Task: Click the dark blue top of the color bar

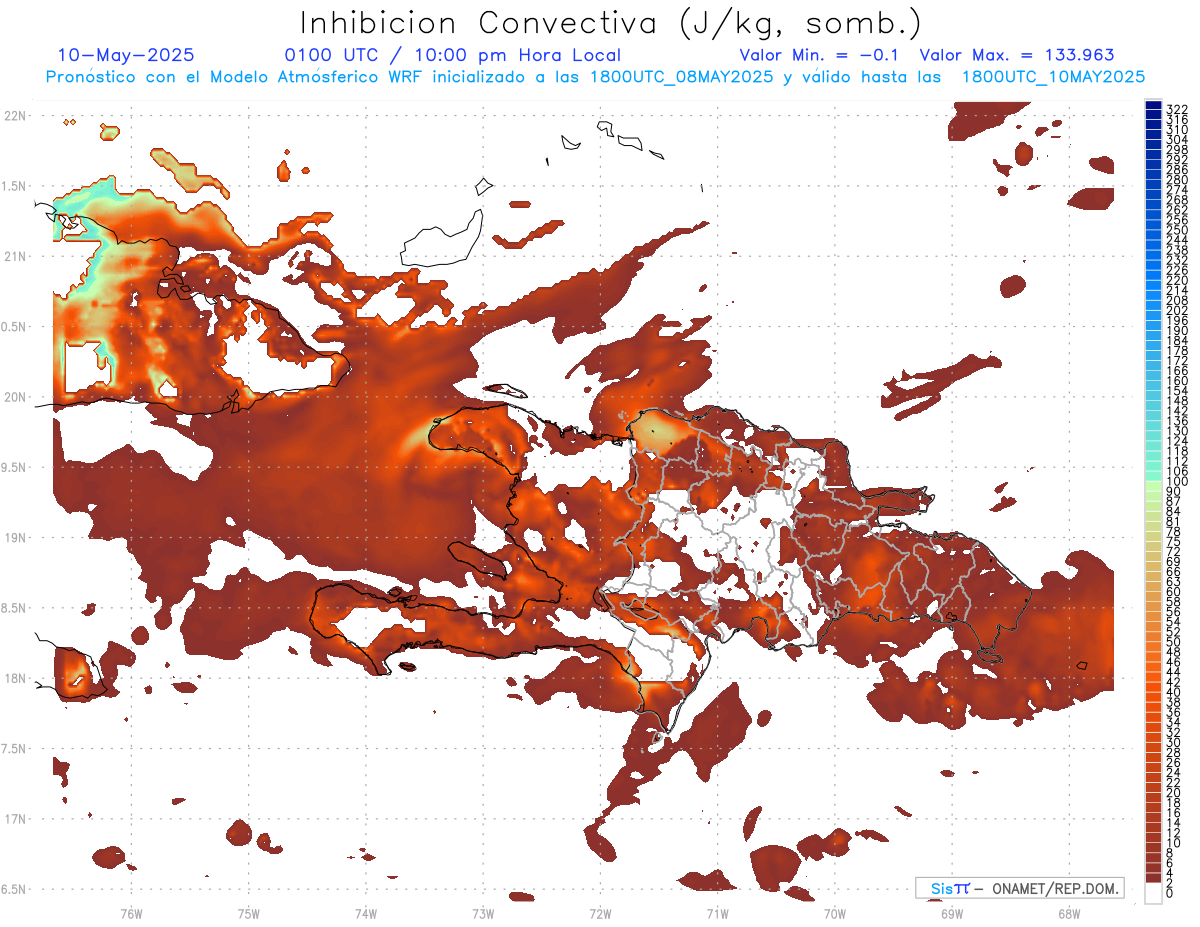Action: click(x=1154, y=106)
